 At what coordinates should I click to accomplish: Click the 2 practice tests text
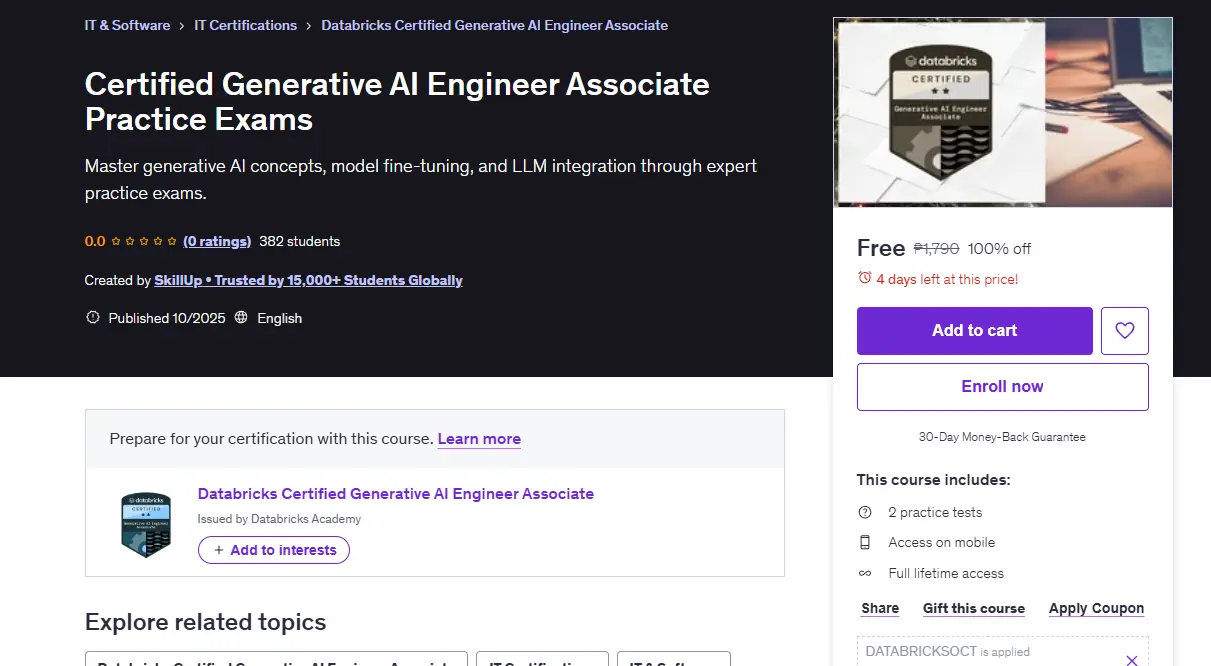(x=935, y=512)
